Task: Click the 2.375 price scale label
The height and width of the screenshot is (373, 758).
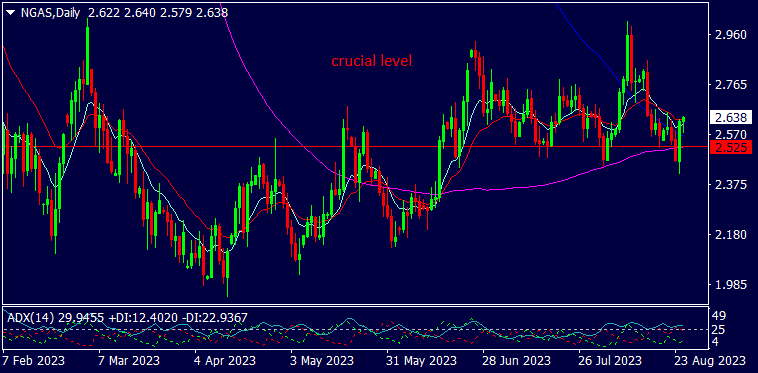Action: pos(732,185)
